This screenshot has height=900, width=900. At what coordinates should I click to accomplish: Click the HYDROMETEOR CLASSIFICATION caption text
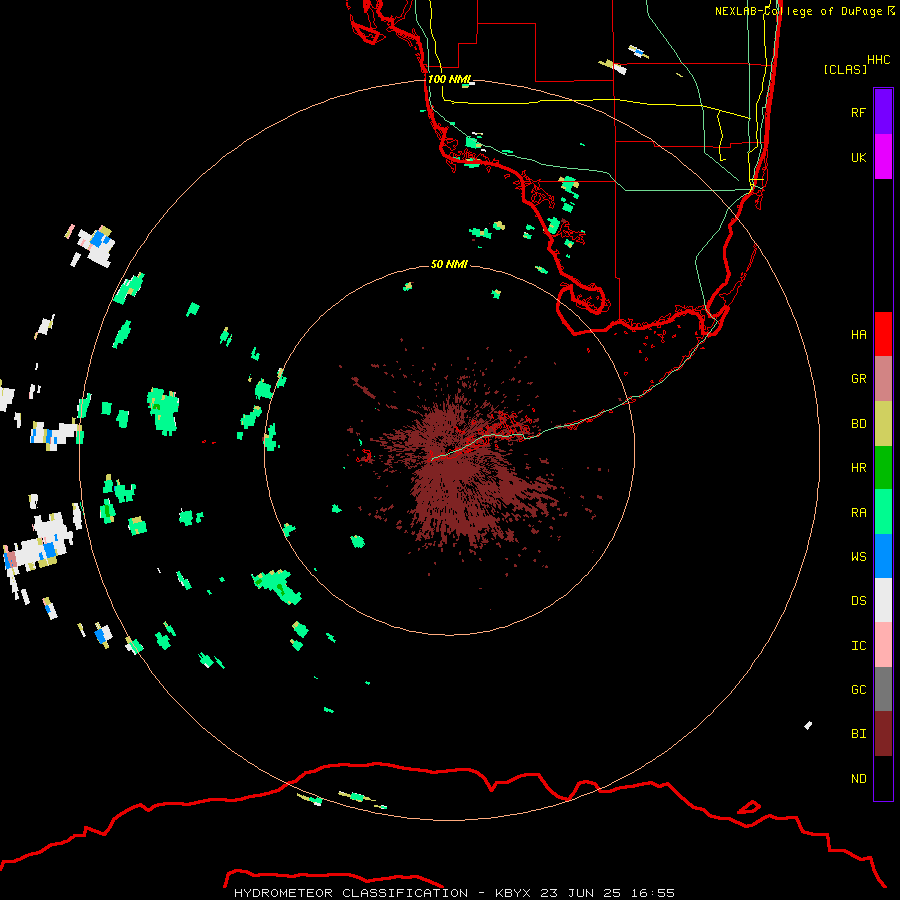coord(351,893)
